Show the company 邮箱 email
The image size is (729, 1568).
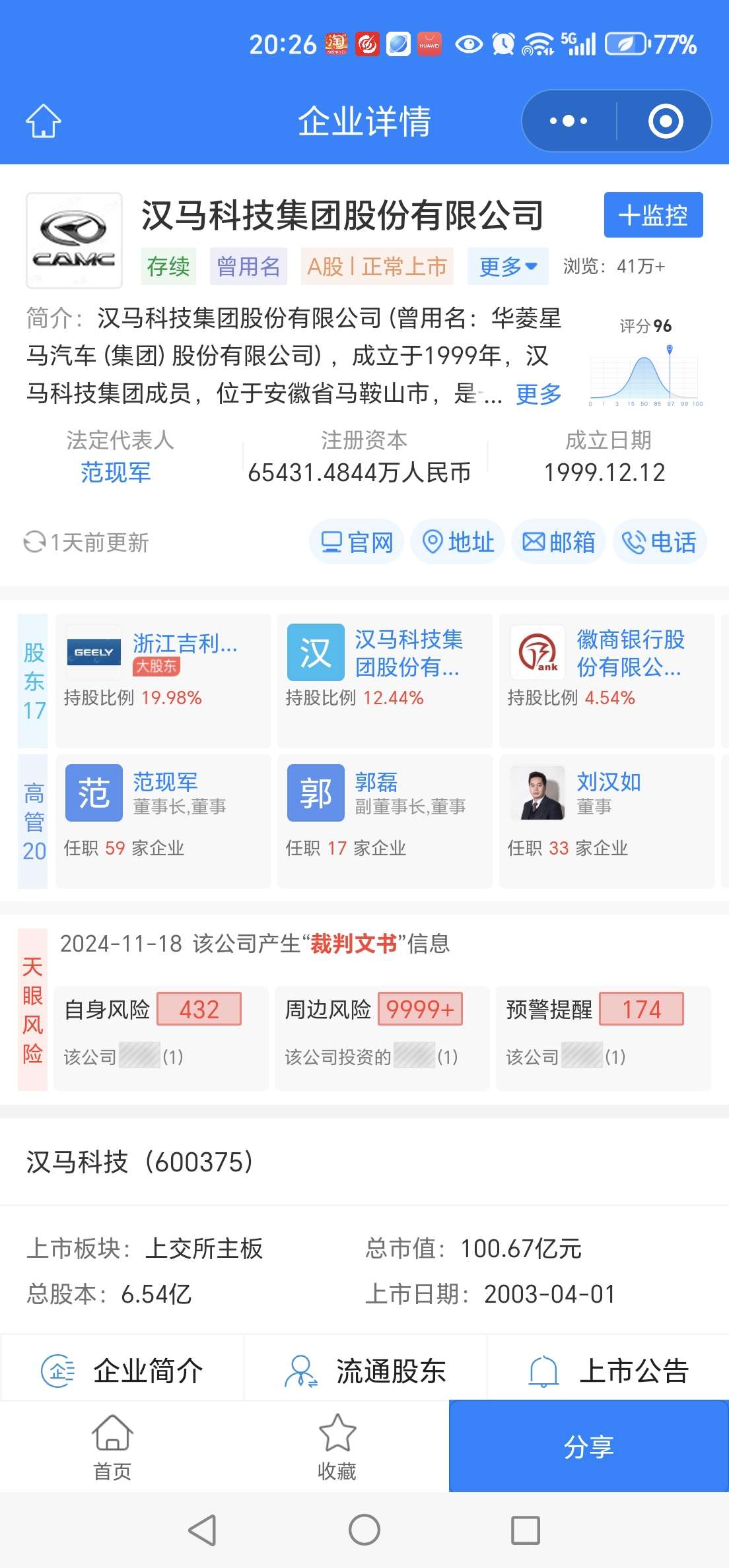coord(559,542)
